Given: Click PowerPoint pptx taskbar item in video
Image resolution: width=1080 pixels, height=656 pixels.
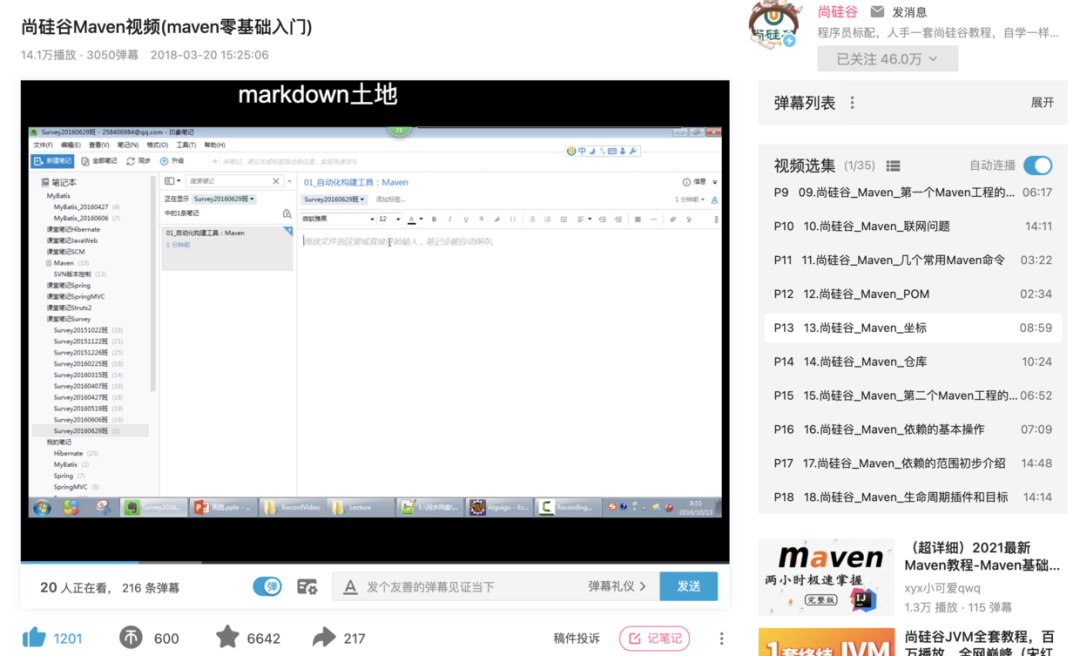Looking at the screenshot, I should click(222, 507).
